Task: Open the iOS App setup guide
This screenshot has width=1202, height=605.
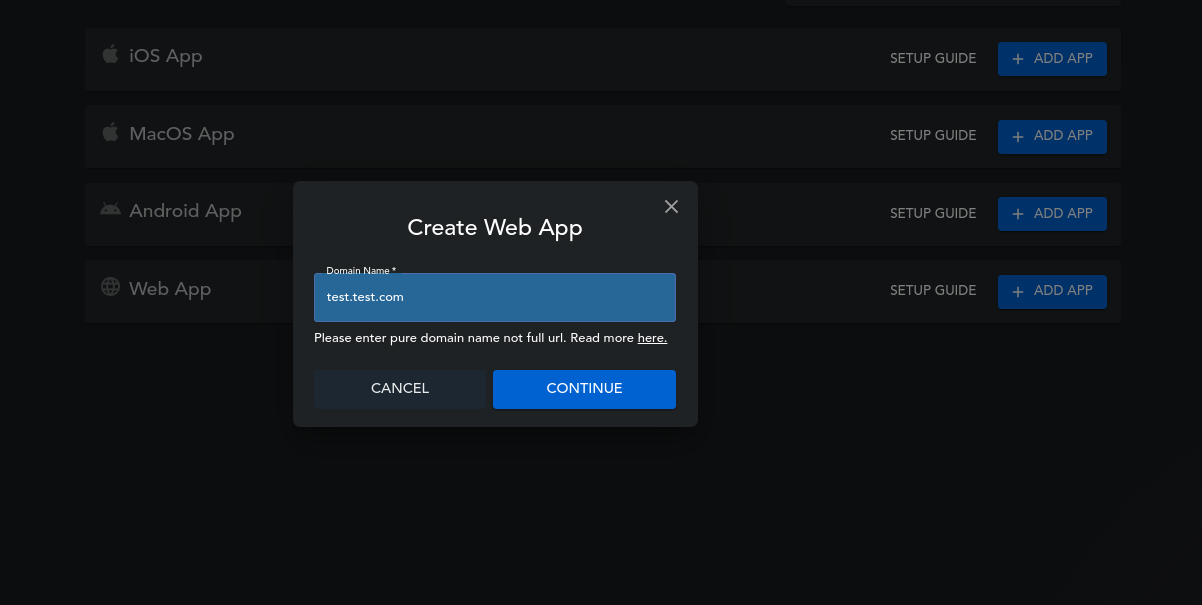Action: click(x=933, y=59)
